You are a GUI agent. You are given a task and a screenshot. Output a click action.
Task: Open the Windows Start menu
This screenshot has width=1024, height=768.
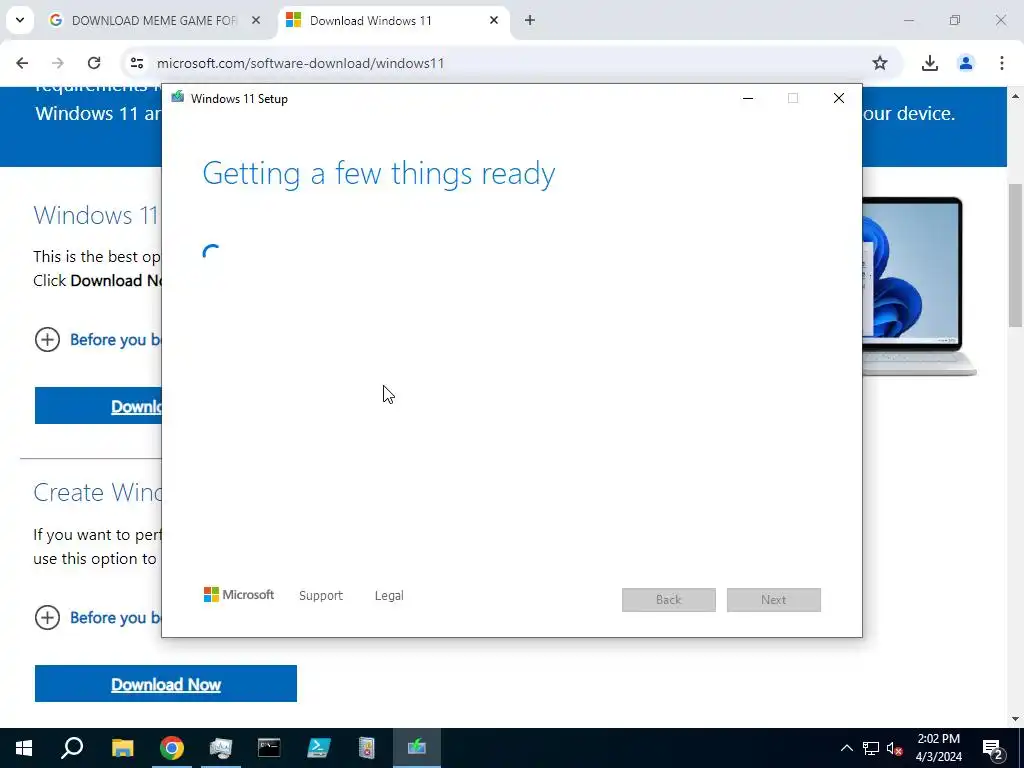click(24, 748)
